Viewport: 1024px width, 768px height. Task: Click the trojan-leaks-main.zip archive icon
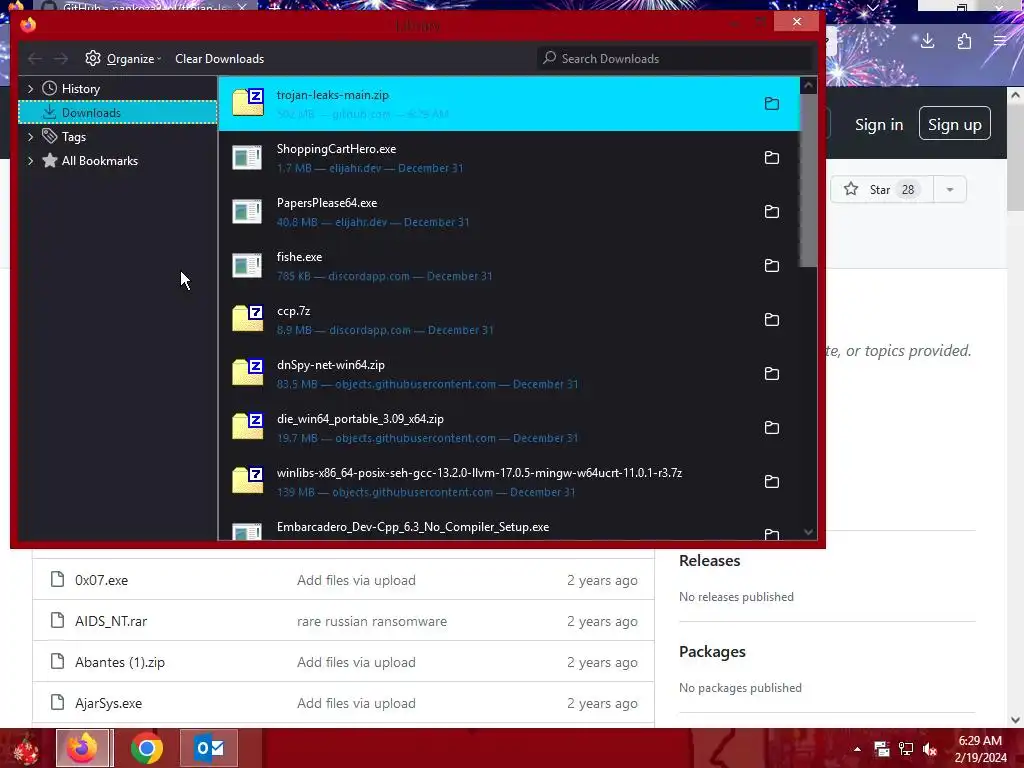[248, 103]
